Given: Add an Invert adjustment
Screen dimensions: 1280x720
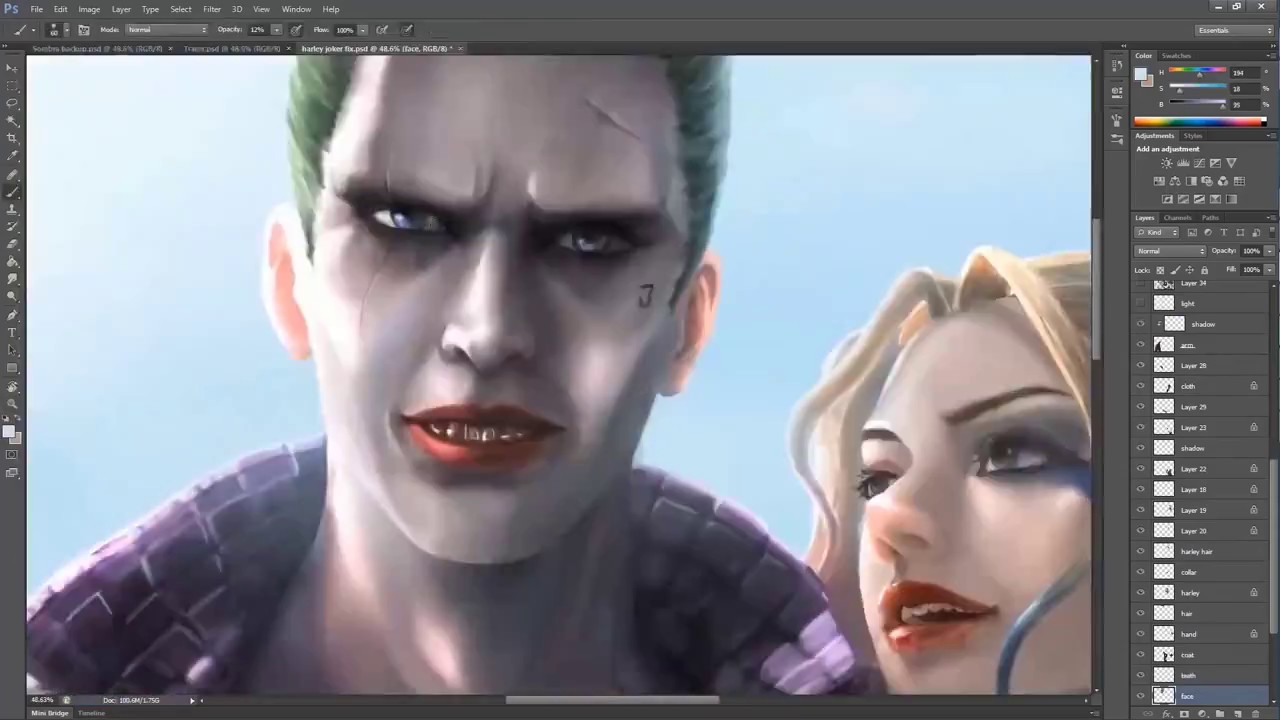Looking at the screenshot, I should (x=1166, y=199).
